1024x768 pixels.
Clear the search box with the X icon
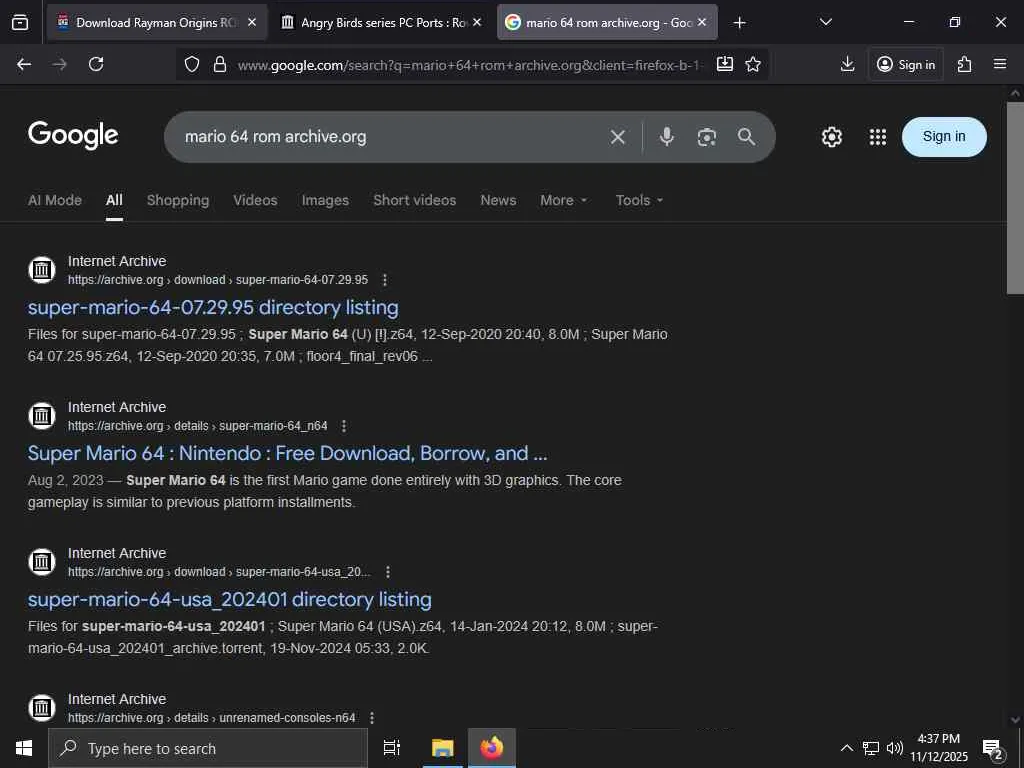[x=618, y=137]
